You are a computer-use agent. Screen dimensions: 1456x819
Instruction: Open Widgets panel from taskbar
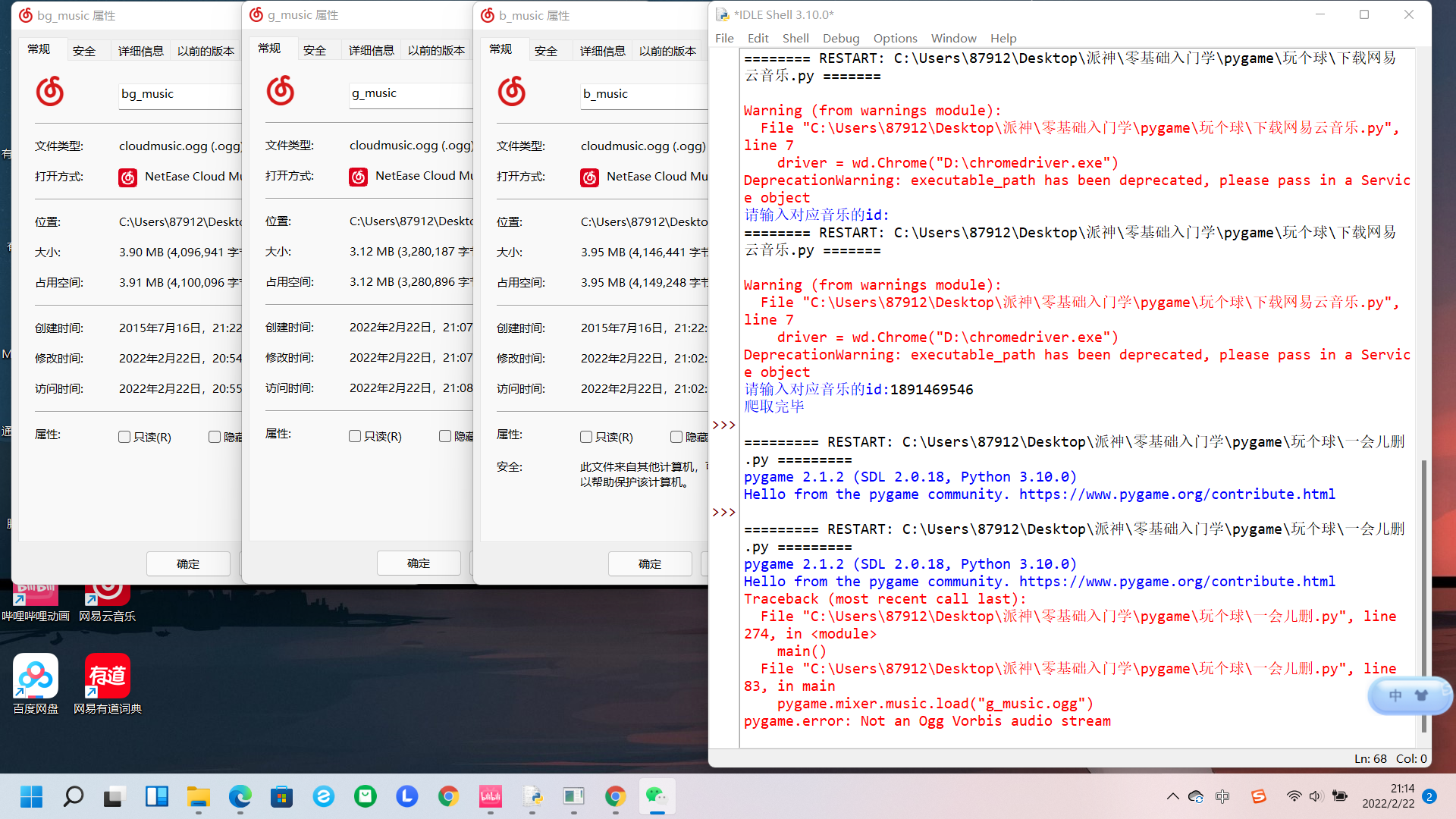coord(157,796)
